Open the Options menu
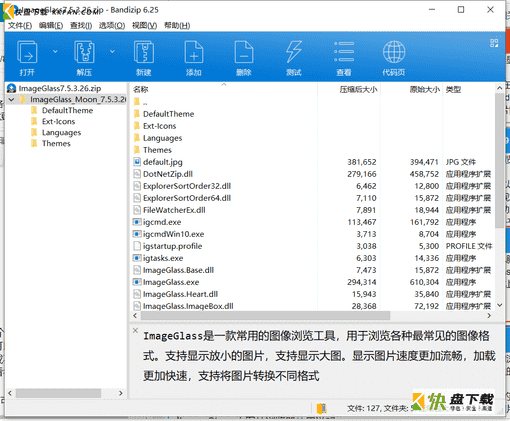The image size is (510, 421). [x=112, y=26]
